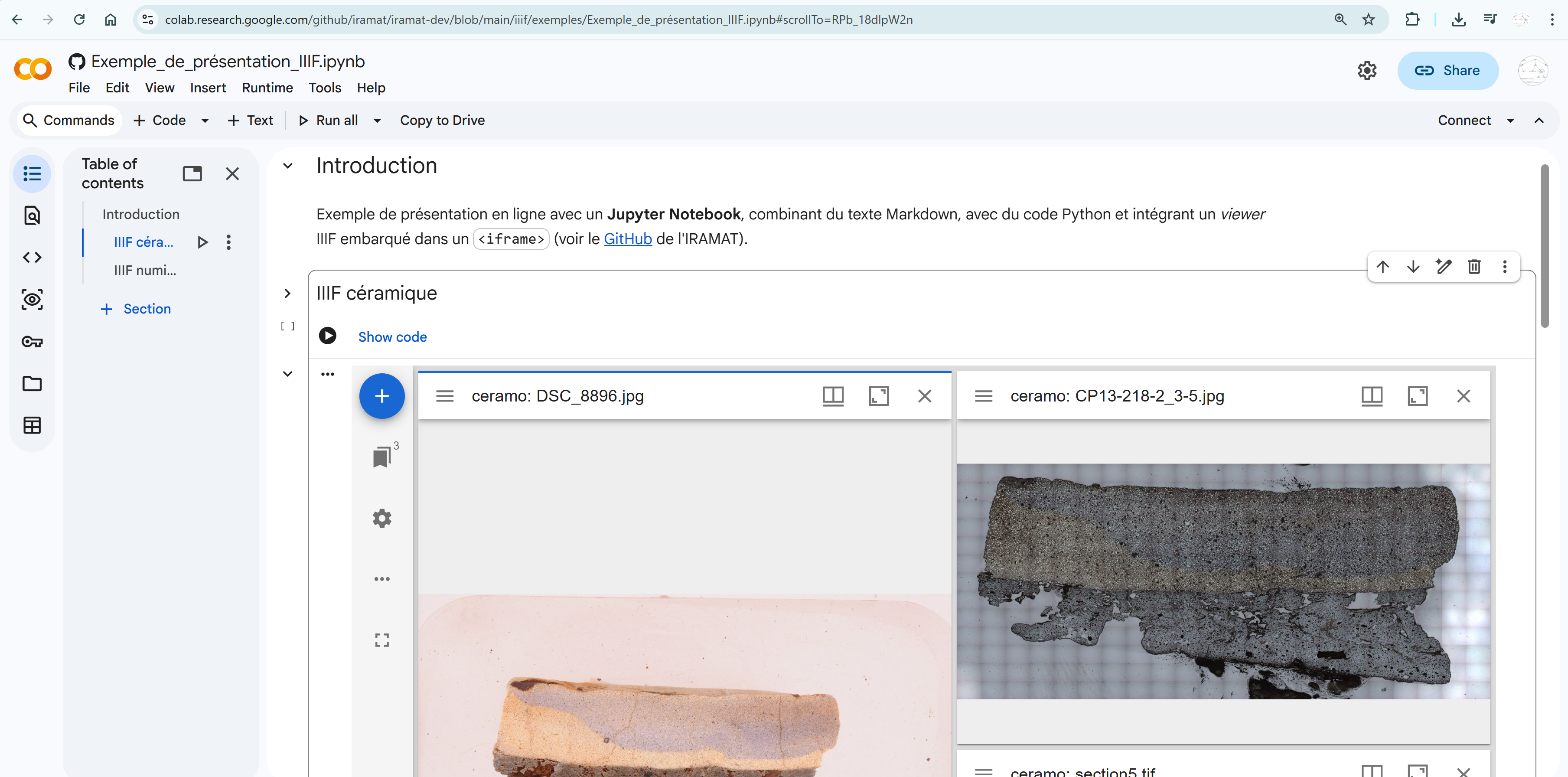Viewport: 1568px width, 777px height.
Task: Expand the collapsed IIIF céramique section
Action: pyautogui.click(x=287, y=294)
